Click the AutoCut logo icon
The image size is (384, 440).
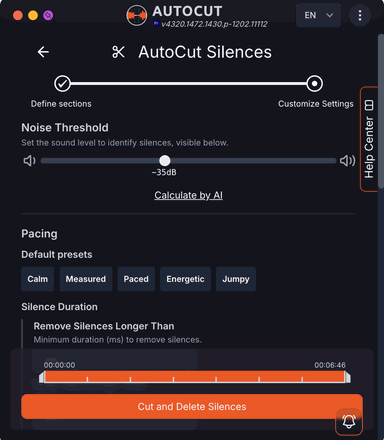pos(136,15)
